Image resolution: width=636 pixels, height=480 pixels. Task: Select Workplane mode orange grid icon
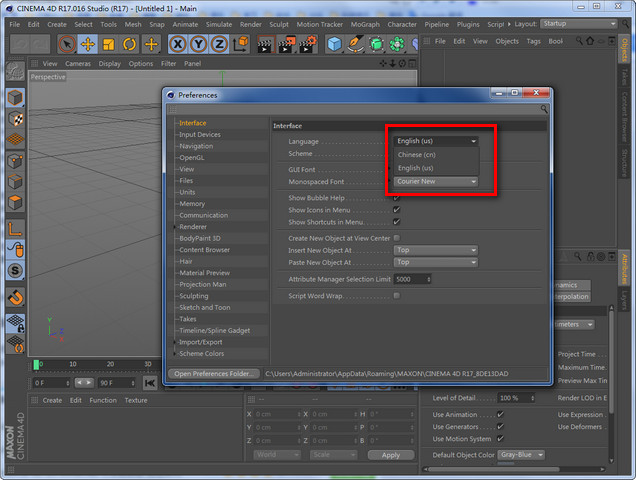click(15, 140)
